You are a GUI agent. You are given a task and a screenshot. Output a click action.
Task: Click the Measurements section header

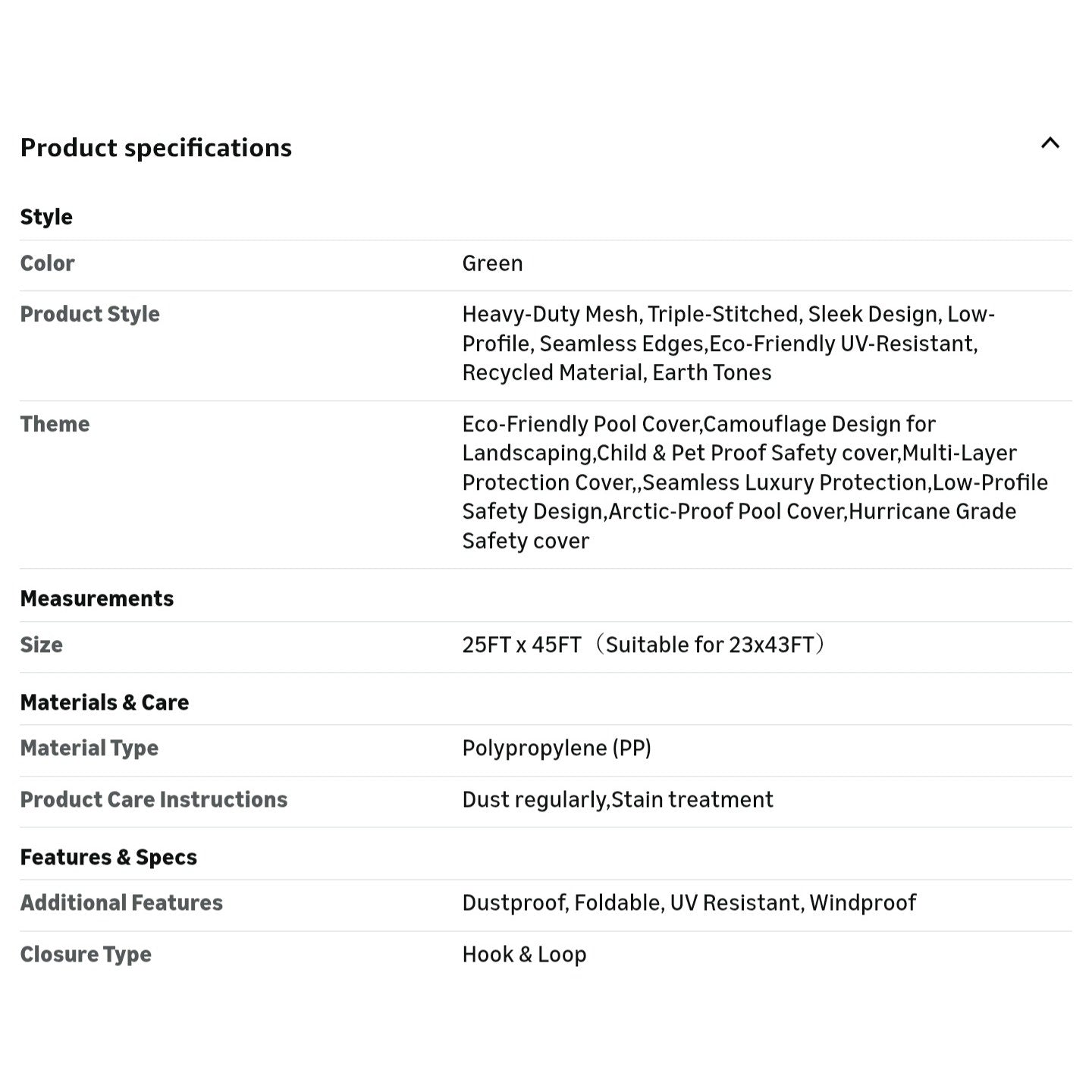coord(96,598)
